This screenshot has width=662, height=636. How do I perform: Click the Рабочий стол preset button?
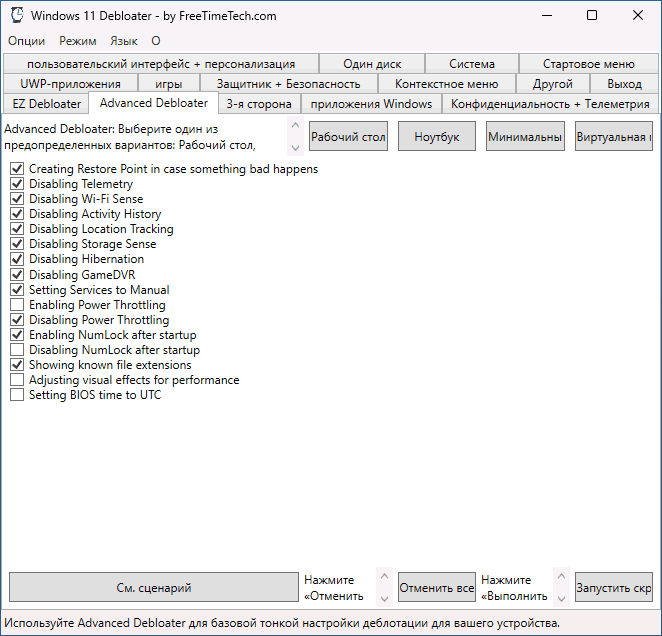tap(348, 136)
